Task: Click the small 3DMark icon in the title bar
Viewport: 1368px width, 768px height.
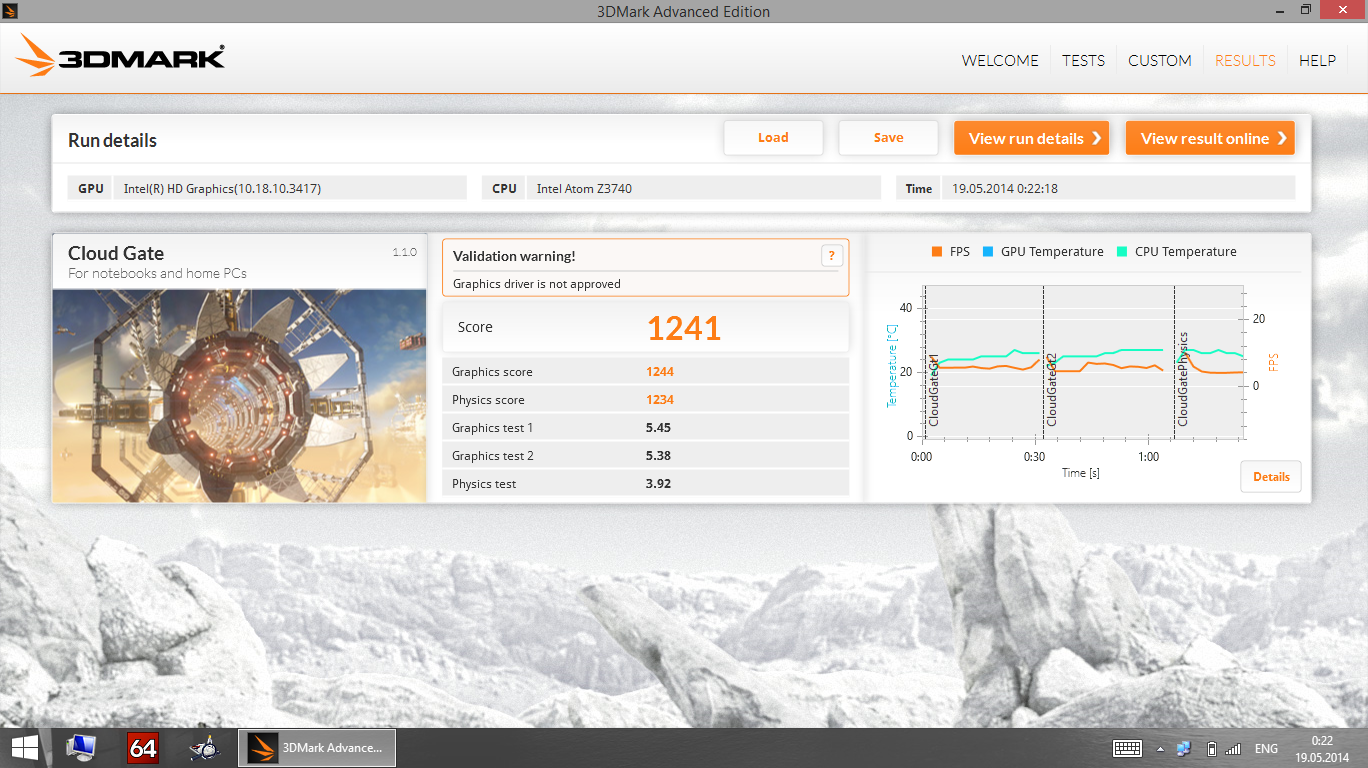Action: click(11, 11)
